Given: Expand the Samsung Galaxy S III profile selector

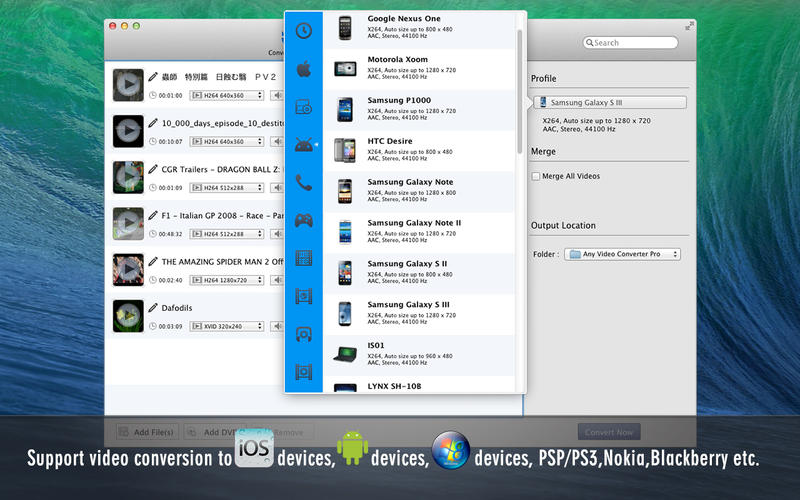Looking at the screenshot, I should [610, 102].
